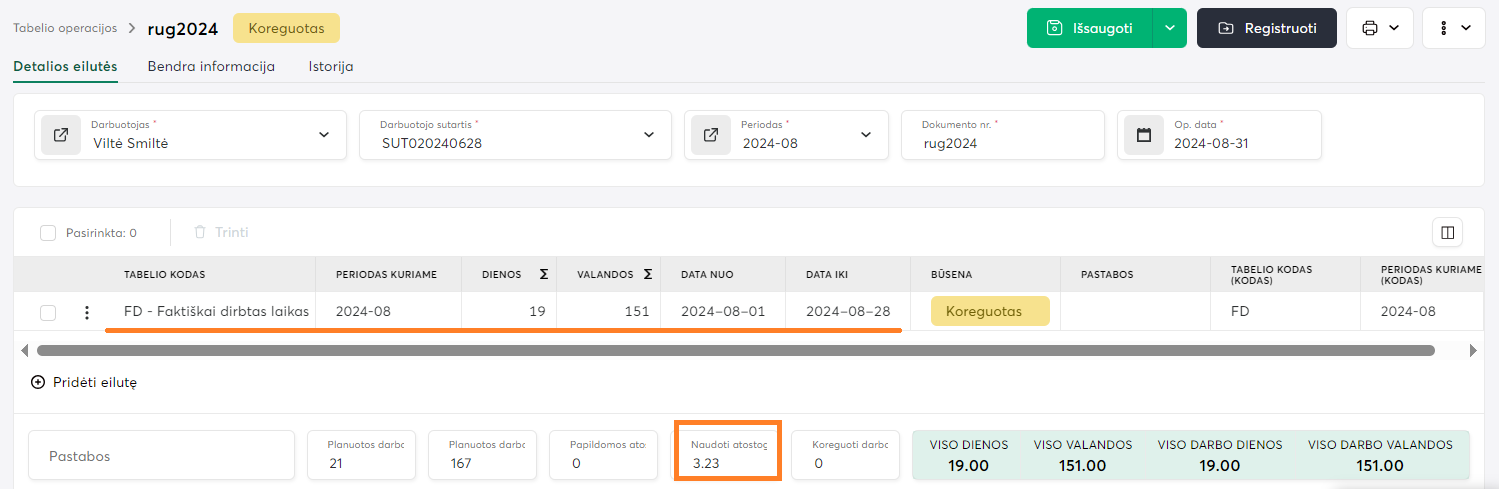Toggle the select-all Pasirinkta checkbox

coord(48,233)
